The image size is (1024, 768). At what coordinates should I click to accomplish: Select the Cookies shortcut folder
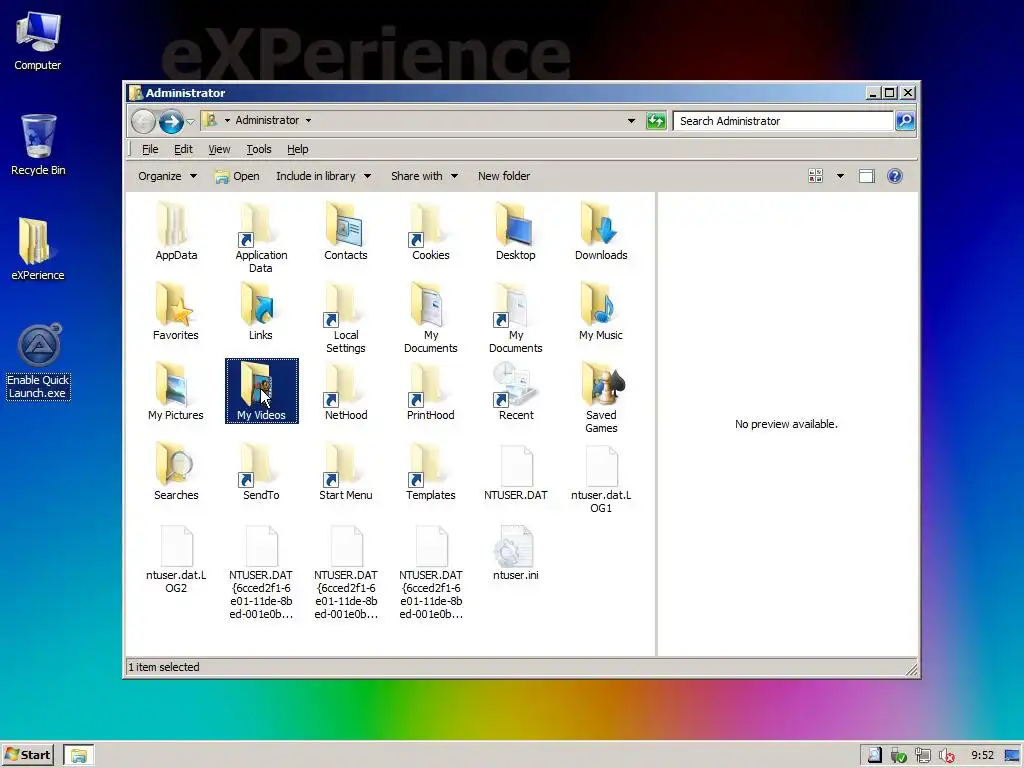coord(430,231)
